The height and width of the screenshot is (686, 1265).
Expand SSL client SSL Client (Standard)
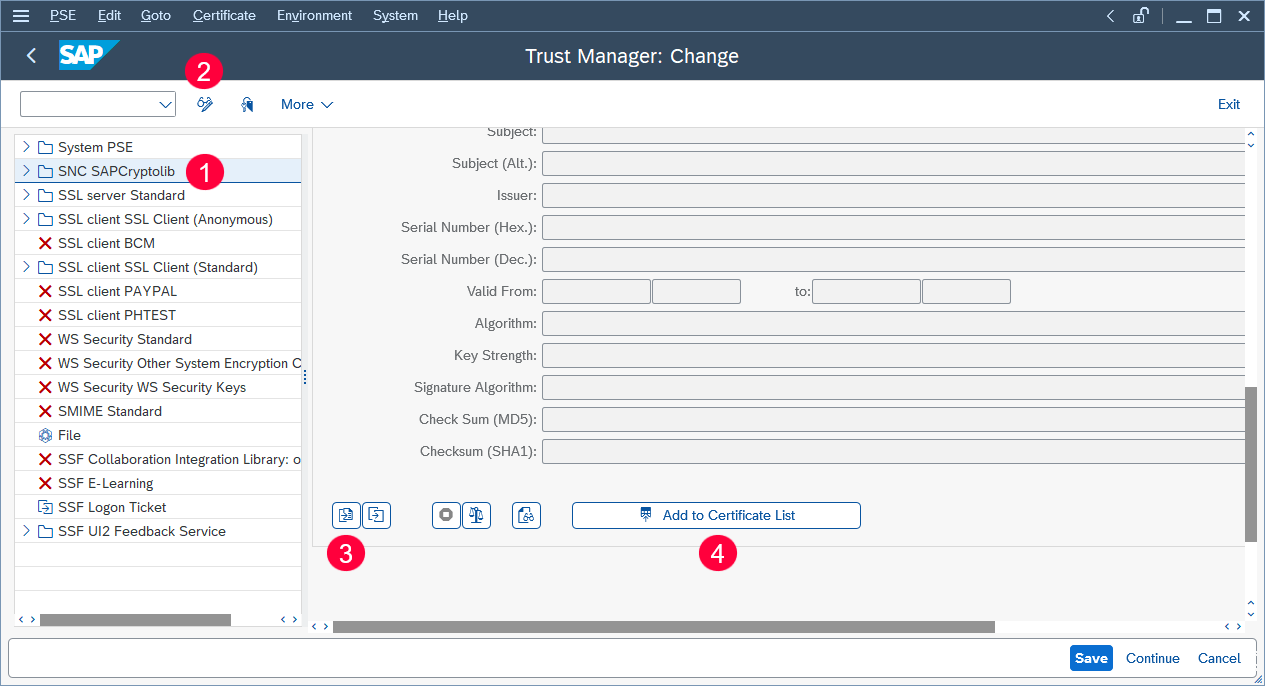point(26,267)
